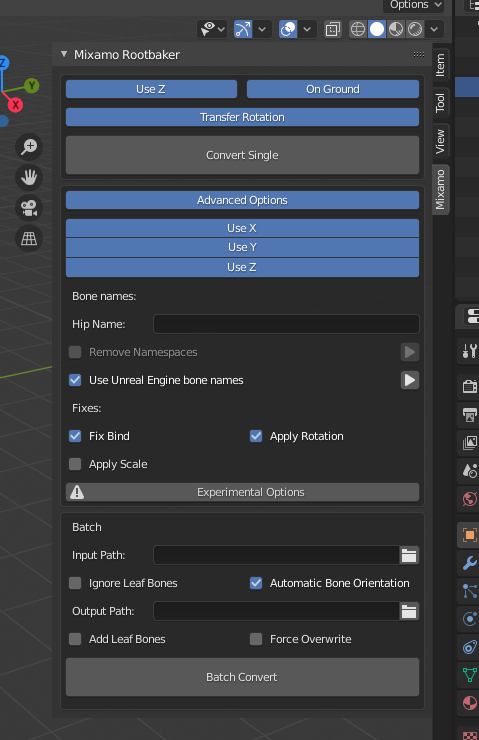Open overlays settings dropdown arrow
Viewport: 479px width, 740px height.
307,29
